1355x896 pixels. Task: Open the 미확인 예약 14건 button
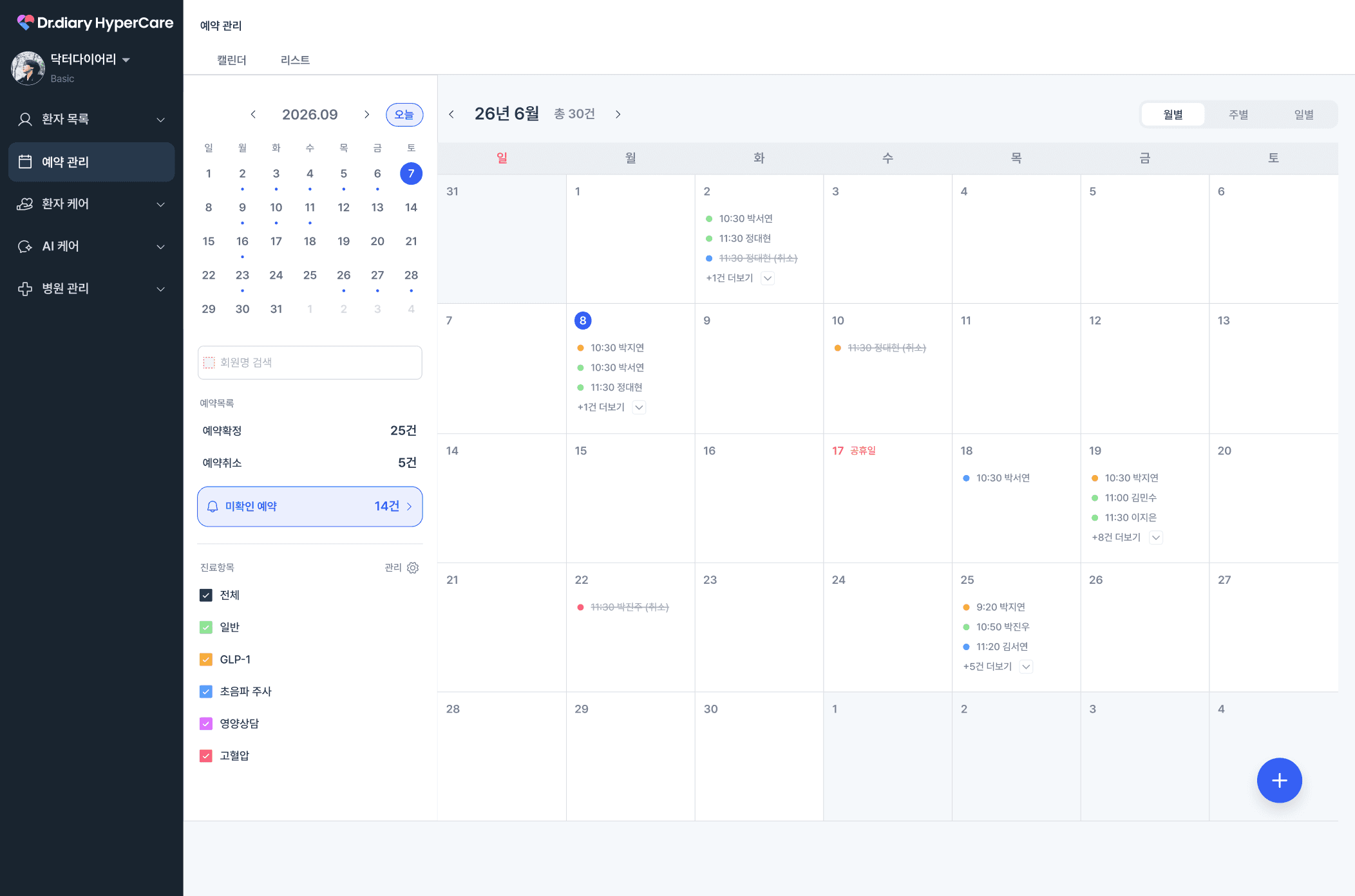(x=310, y=507)
